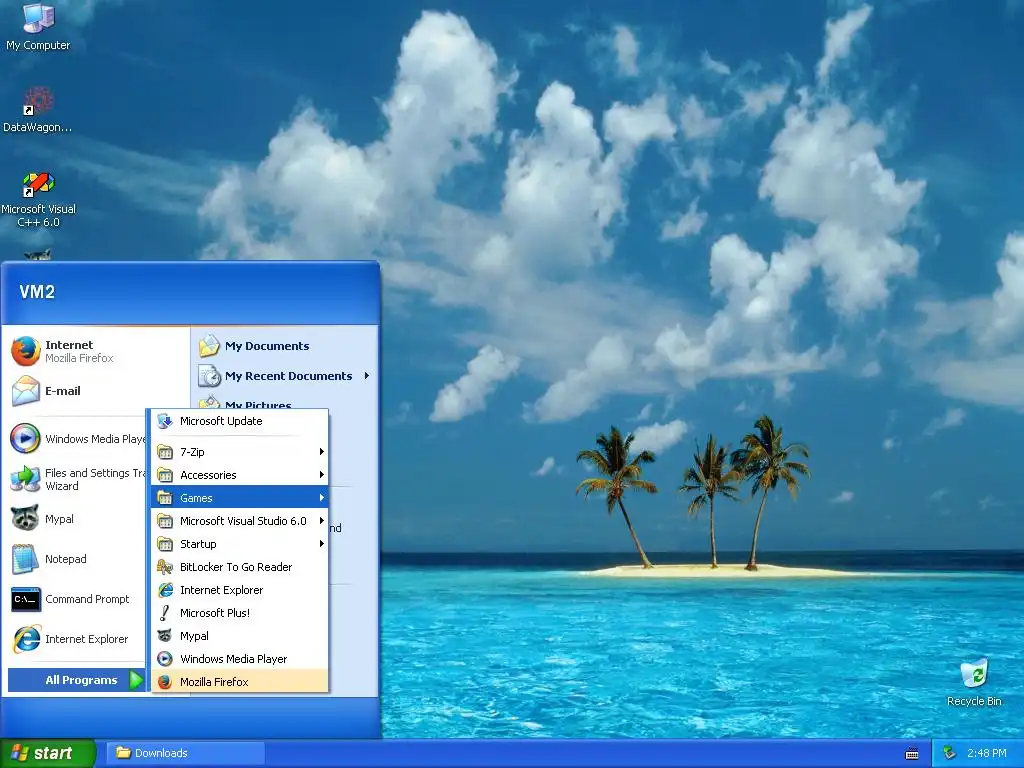The image size is (1024, 768).
Task: Click the VM2 user name header
Action: pyautogui.click(x=37, y=292)
